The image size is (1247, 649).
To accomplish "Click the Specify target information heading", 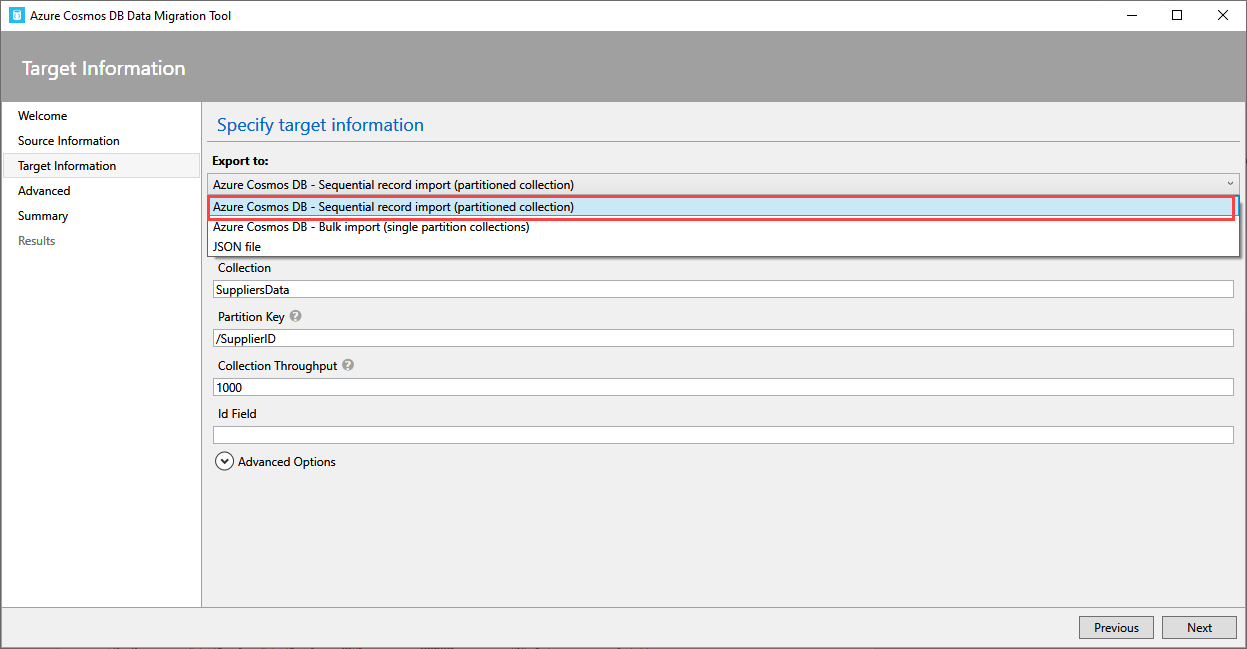I will point(320,125).
